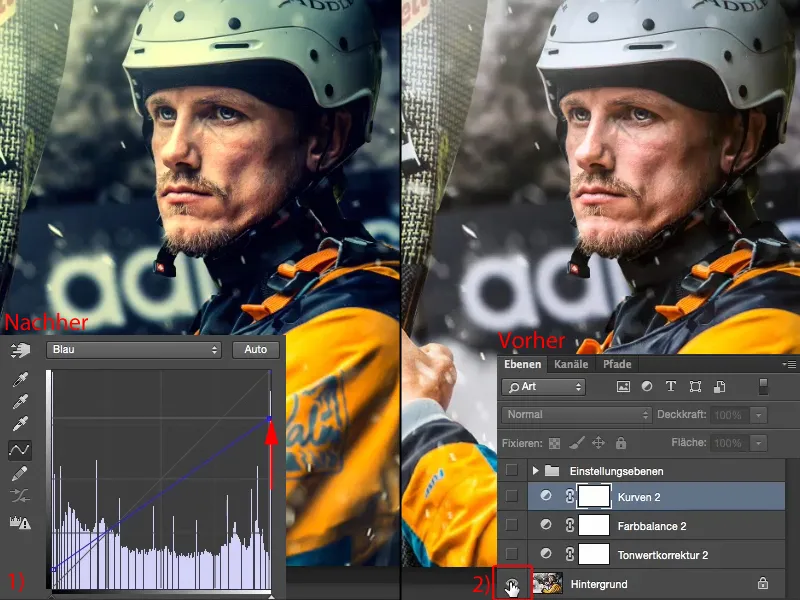Select the edit points curve tool
The image size is (800, 600).
[19, 449]
